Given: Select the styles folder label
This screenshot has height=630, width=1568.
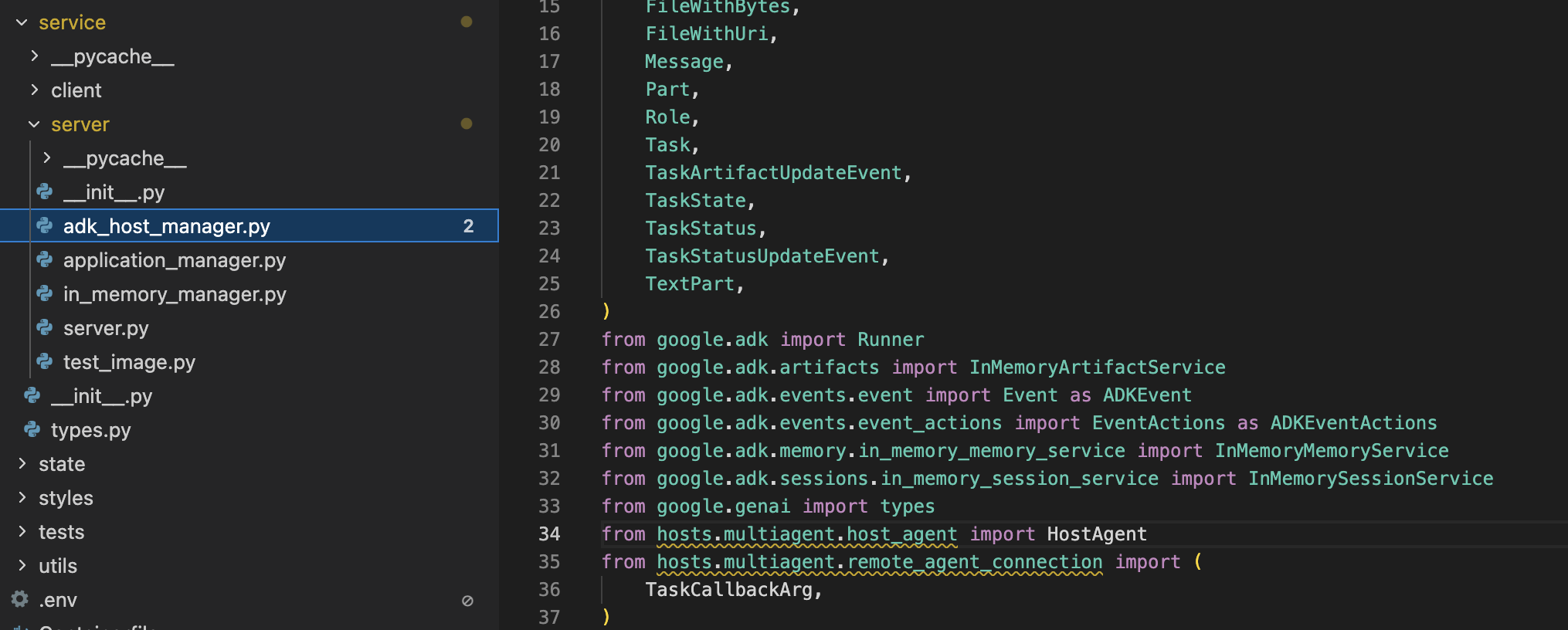Looking at the screenshot, I should (x=66, y=498).
